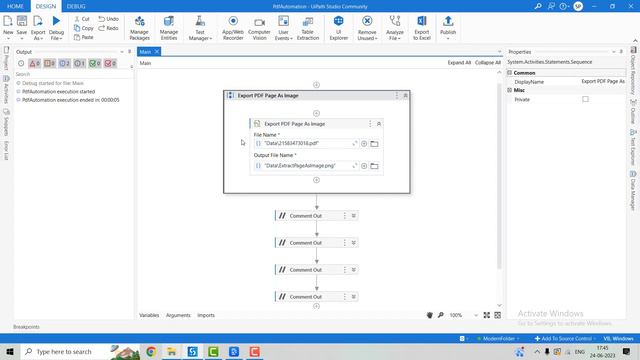Switch to the HOME ribbon tab
The image size is (640, 360).
(15, 6)
